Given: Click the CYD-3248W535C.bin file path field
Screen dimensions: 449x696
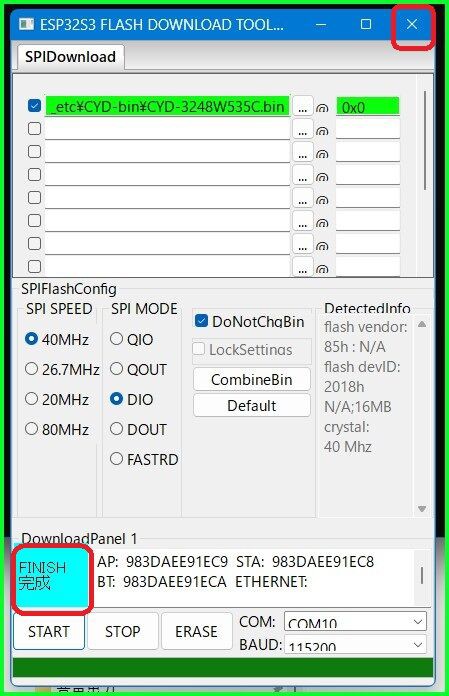Looking at the screenshot, I should click(167, 107).
